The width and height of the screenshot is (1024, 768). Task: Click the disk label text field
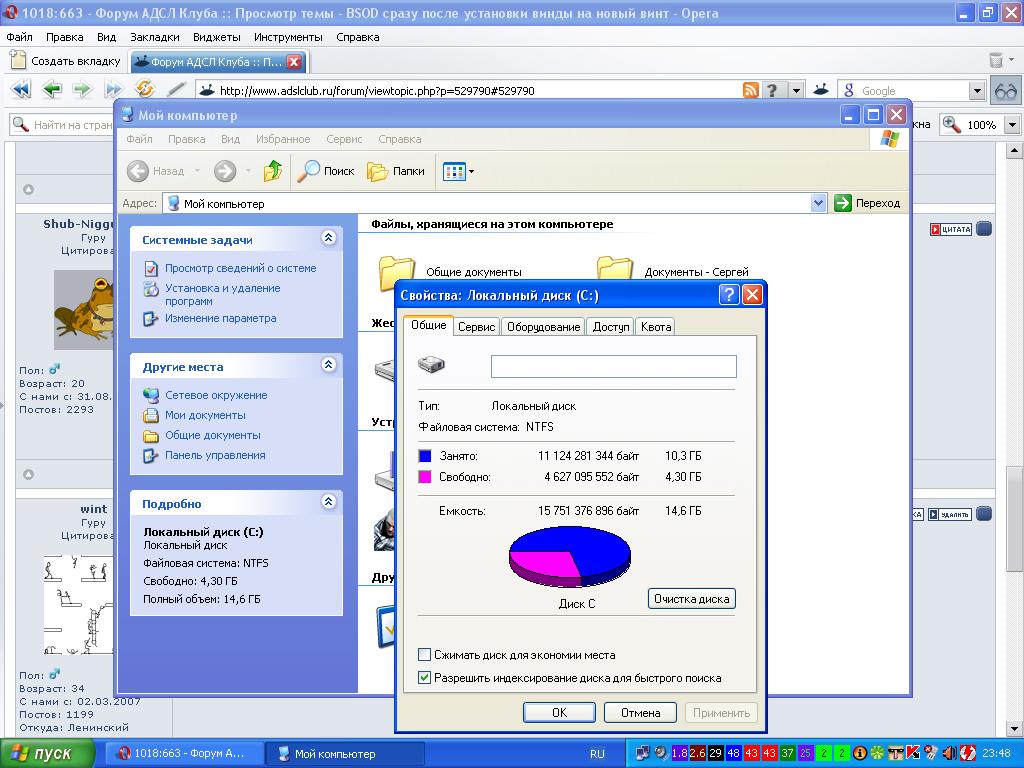[613, 366]
